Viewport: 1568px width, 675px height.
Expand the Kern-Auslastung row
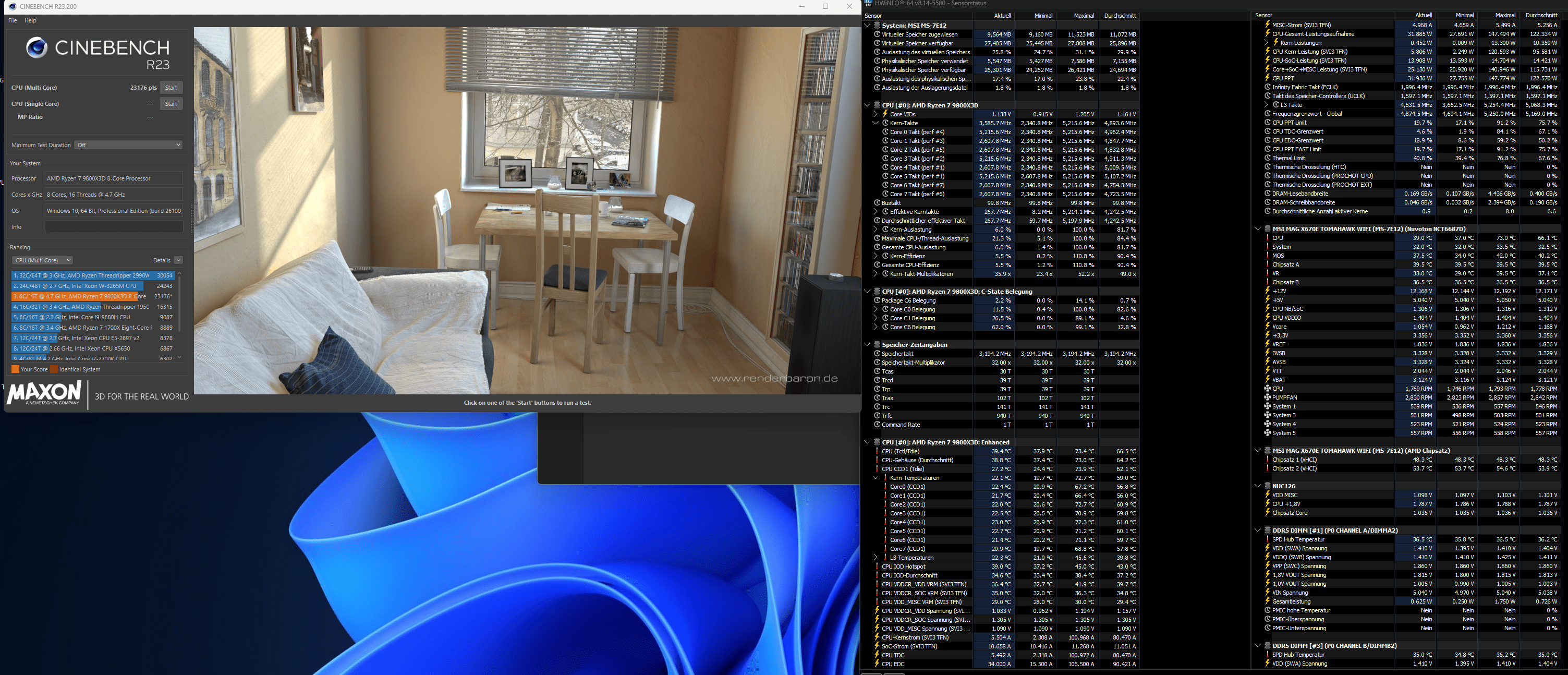[x=876, y=230]
